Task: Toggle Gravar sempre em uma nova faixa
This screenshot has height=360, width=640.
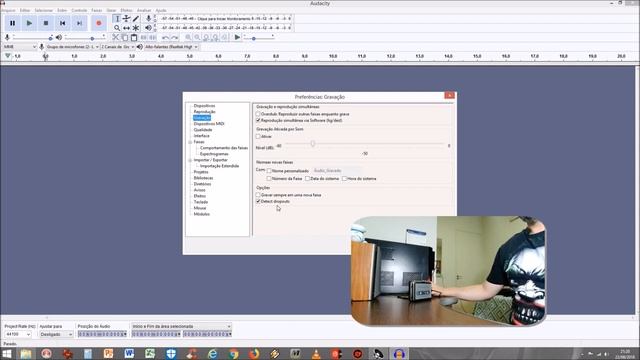Action: click(258, 195)
